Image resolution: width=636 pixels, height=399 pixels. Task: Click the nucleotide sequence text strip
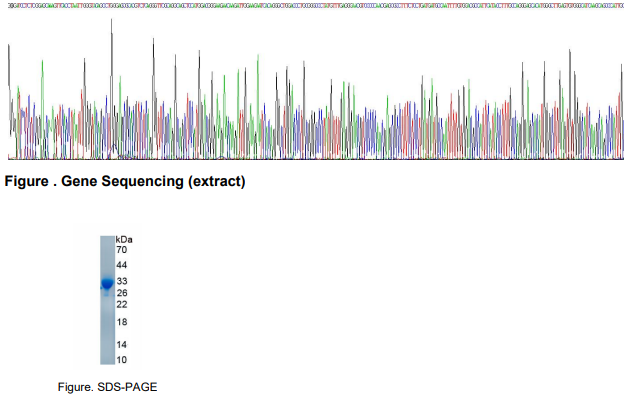click(x=316, y=6)
